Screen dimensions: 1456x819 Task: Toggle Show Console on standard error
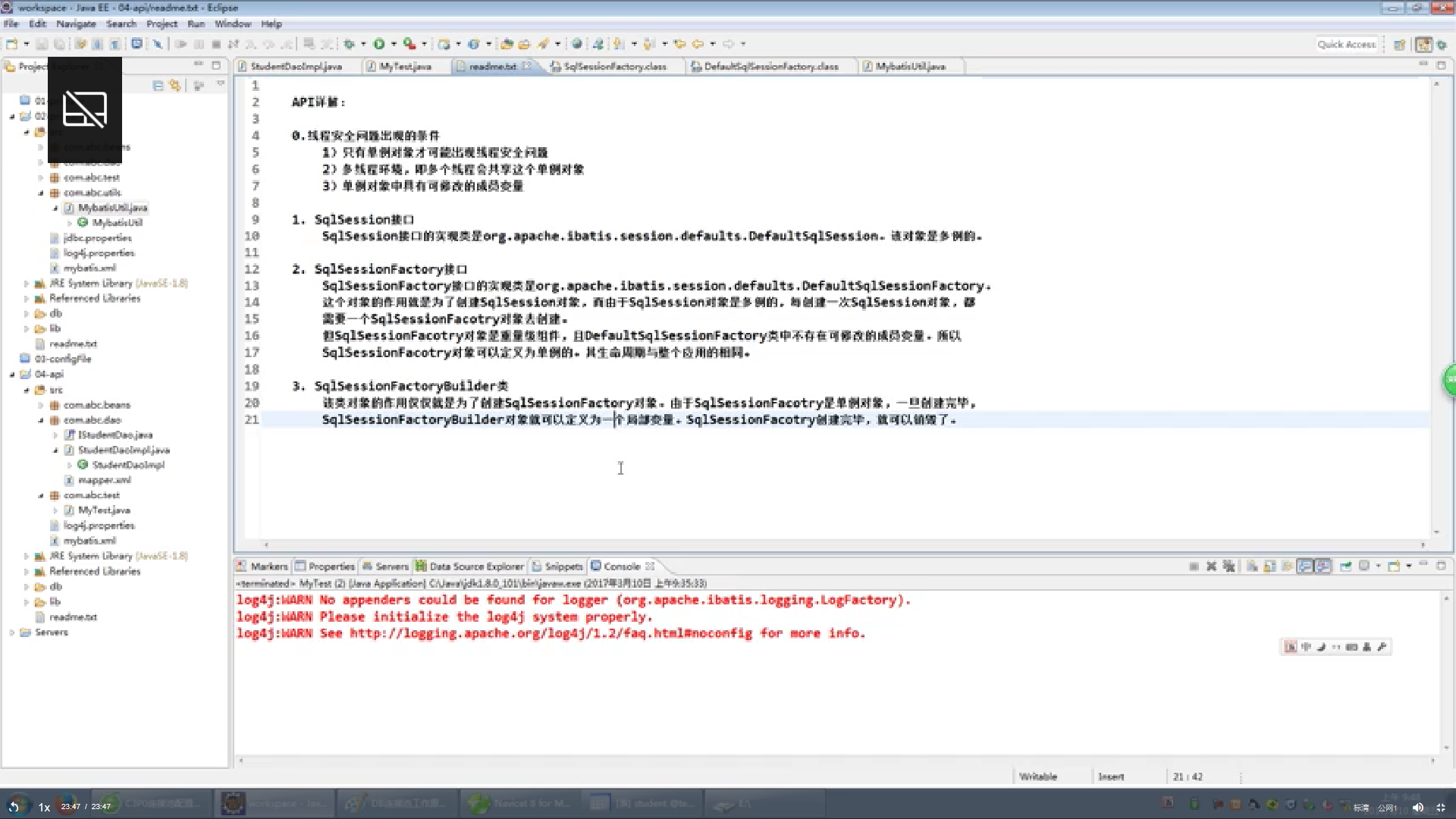click(x=1323, y=566)
